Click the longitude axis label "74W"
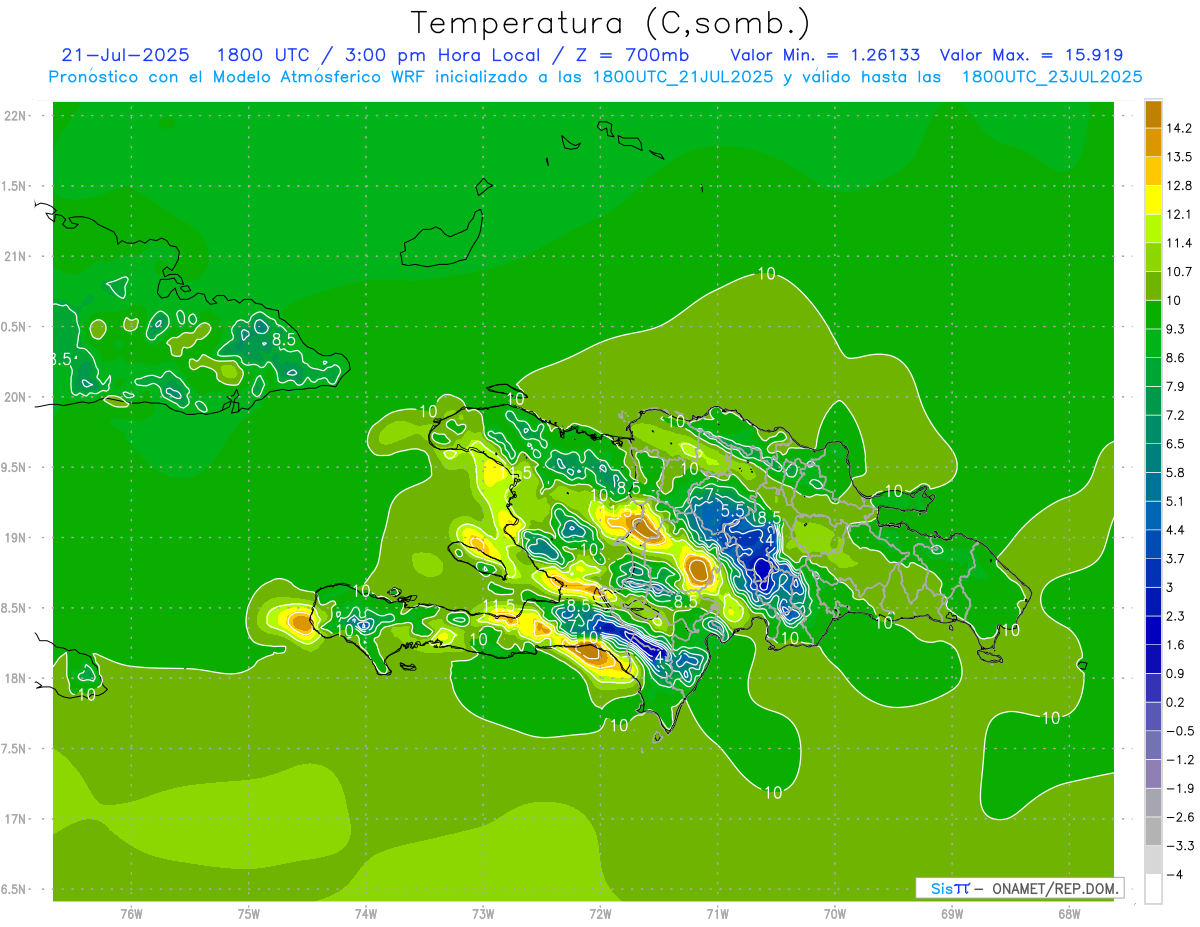Screen dimensions: 1200x927 tap(366, 914)
